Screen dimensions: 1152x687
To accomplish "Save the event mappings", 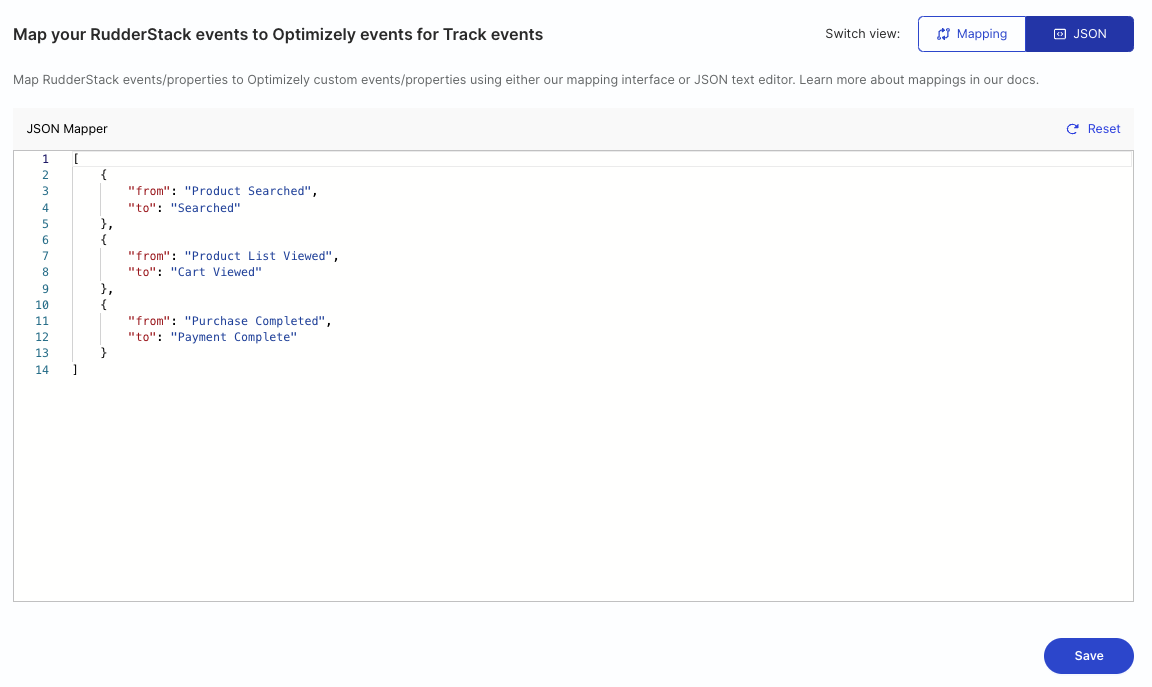I will (x=1088, y=655).
